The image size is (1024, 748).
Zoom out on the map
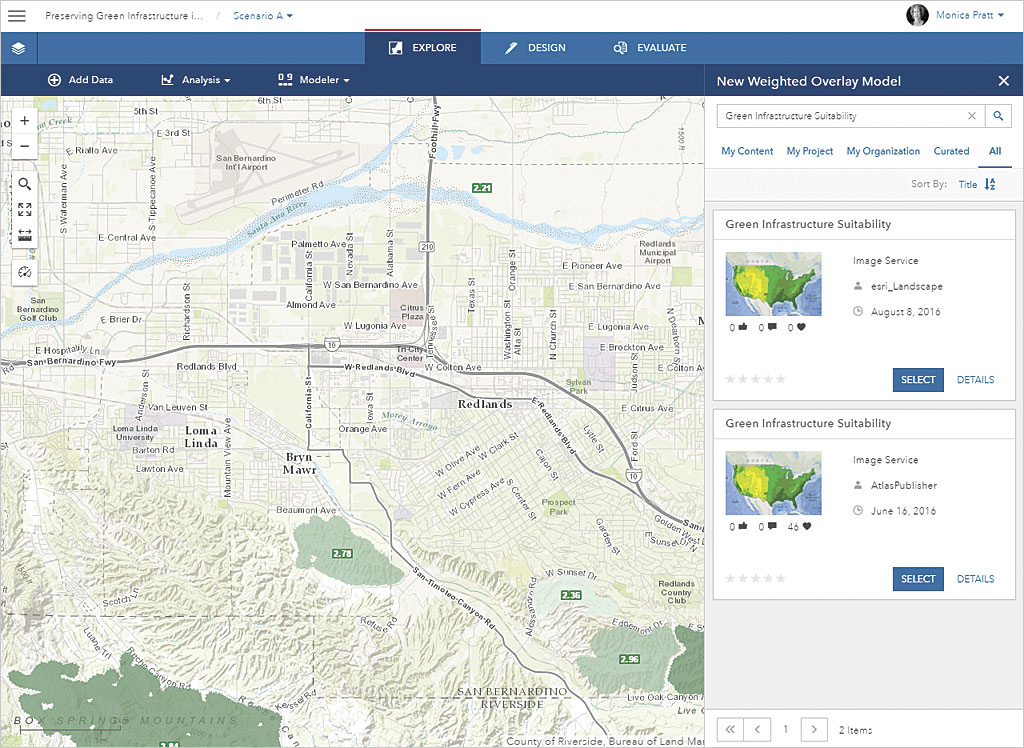click(x=24, y=146)
